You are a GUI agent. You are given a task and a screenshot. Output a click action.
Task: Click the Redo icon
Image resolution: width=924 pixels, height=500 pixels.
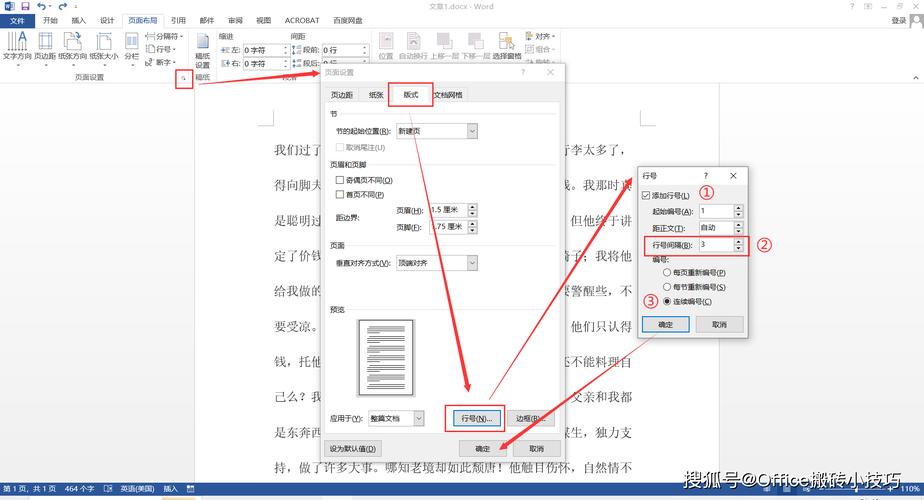click(x=62, y=6)
